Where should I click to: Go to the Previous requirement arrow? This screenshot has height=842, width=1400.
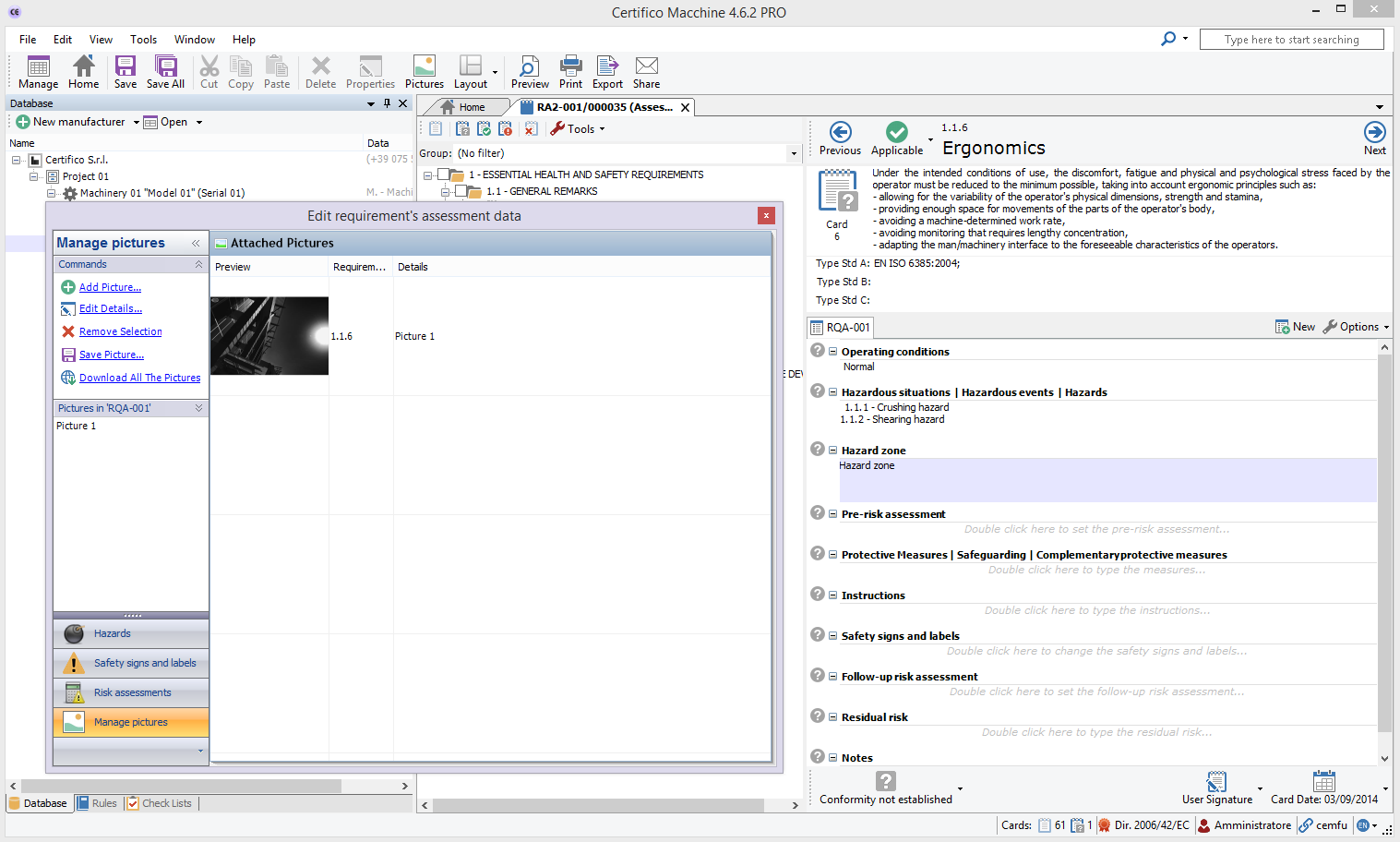point(840,133)
